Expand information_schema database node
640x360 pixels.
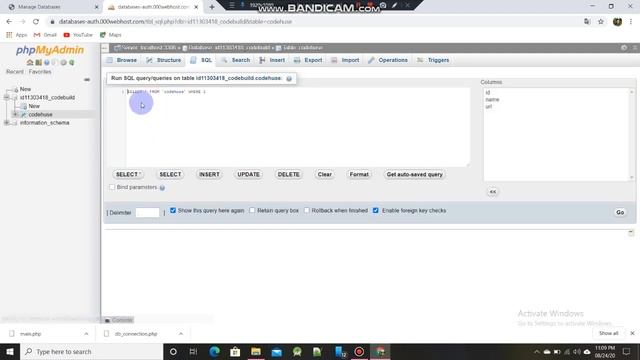(7, 123)
